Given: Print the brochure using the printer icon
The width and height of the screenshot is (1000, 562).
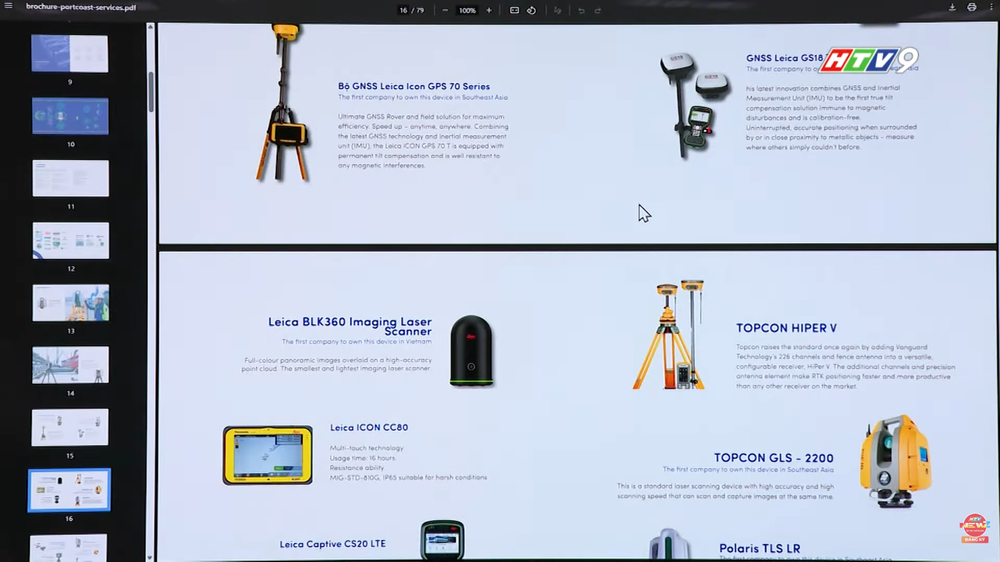Looking at the screenshot, I should coord(971,8).
